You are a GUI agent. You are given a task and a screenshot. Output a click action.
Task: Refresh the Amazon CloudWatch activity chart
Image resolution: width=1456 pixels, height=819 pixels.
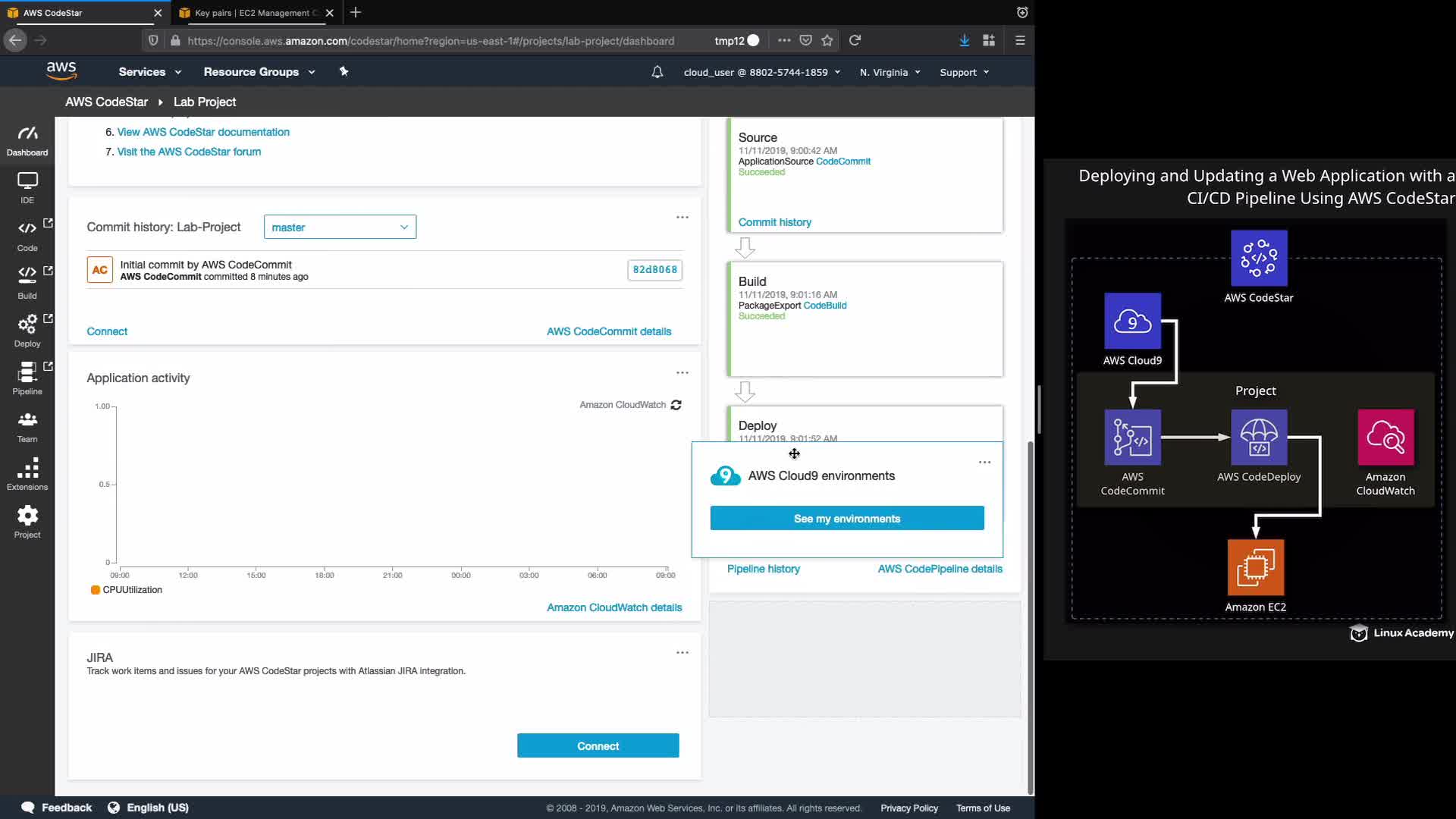click(676, 405)
